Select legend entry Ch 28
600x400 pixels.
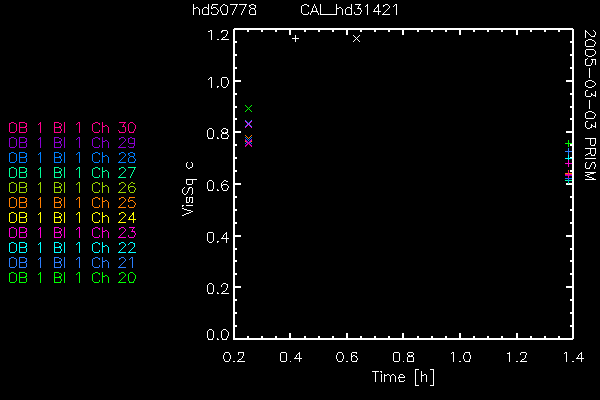click(x=72, y=158)
